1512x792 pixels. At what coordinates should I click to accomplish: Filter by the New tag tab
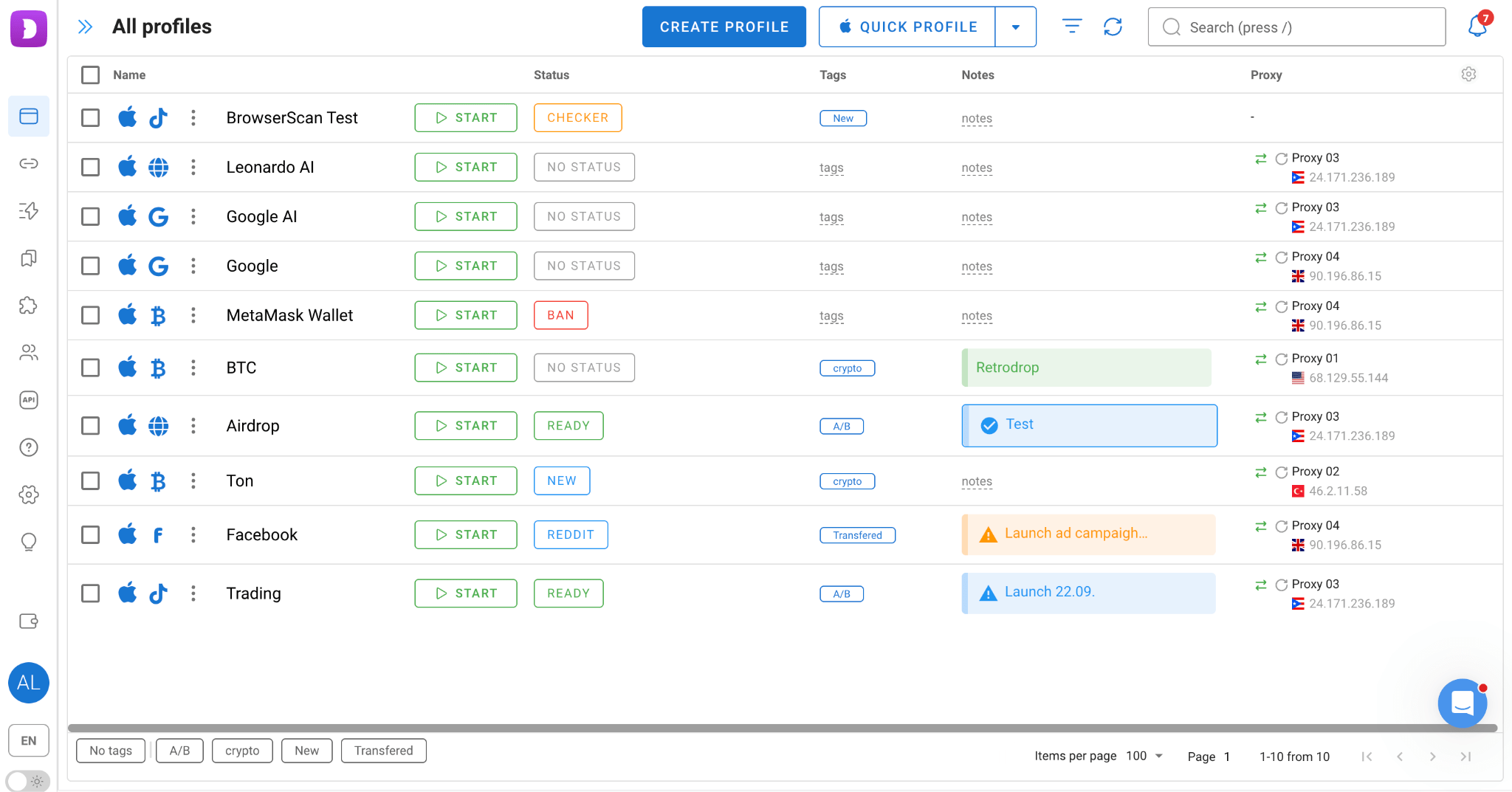306,751
